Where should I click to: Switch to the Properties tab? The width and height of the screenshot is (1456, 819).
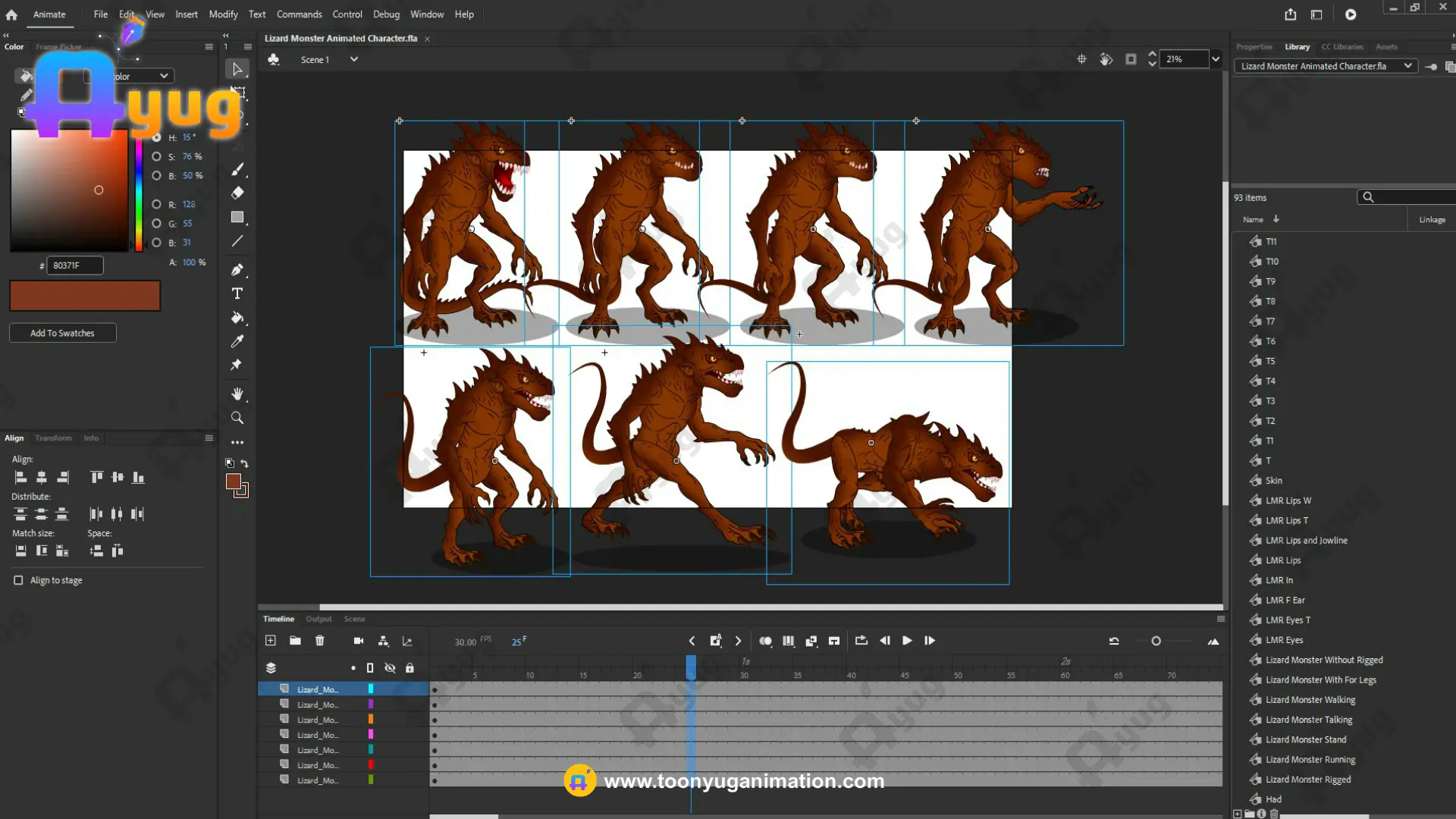1254,47
